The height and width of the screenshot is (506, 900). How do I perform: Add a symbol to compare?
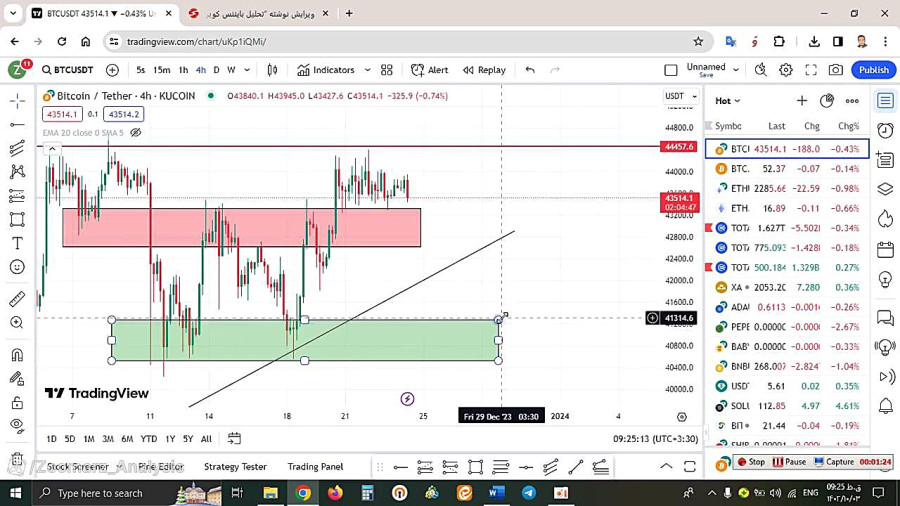[x=112, y=70]
